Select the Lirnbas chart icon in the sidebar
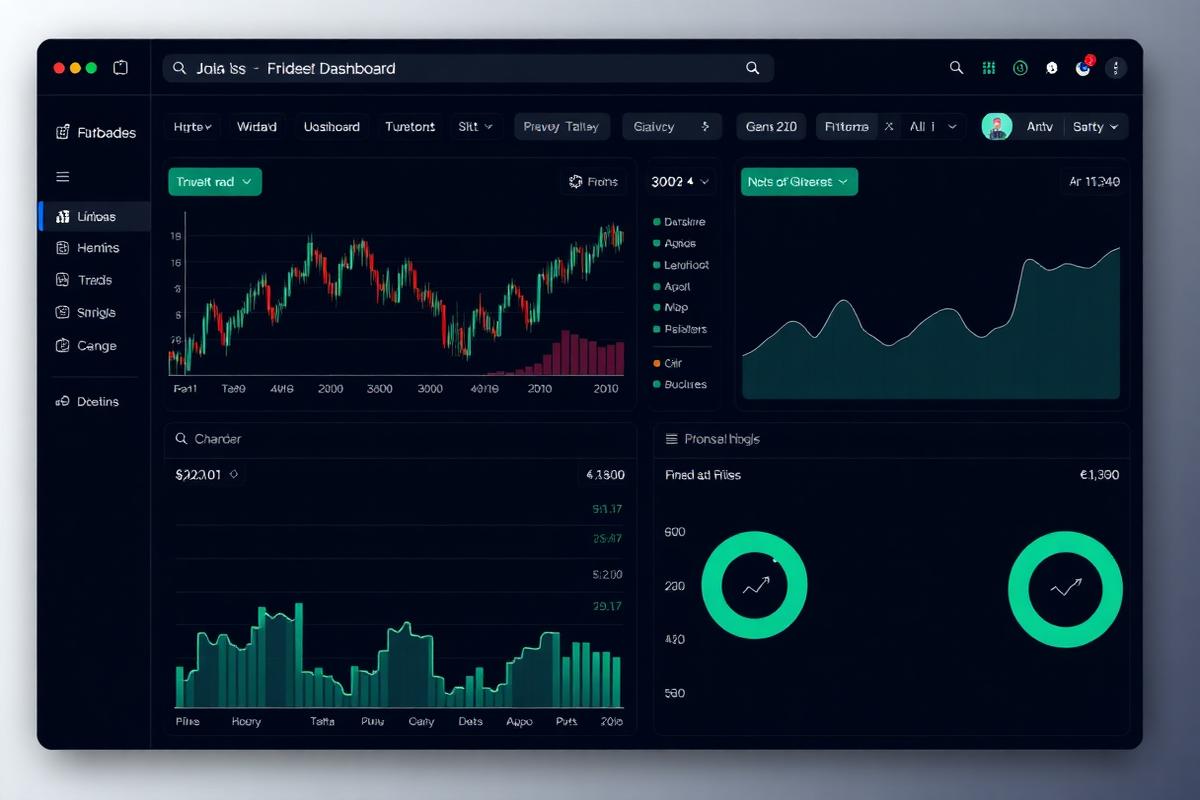The image size is (1200, 800). pos(61,216)
